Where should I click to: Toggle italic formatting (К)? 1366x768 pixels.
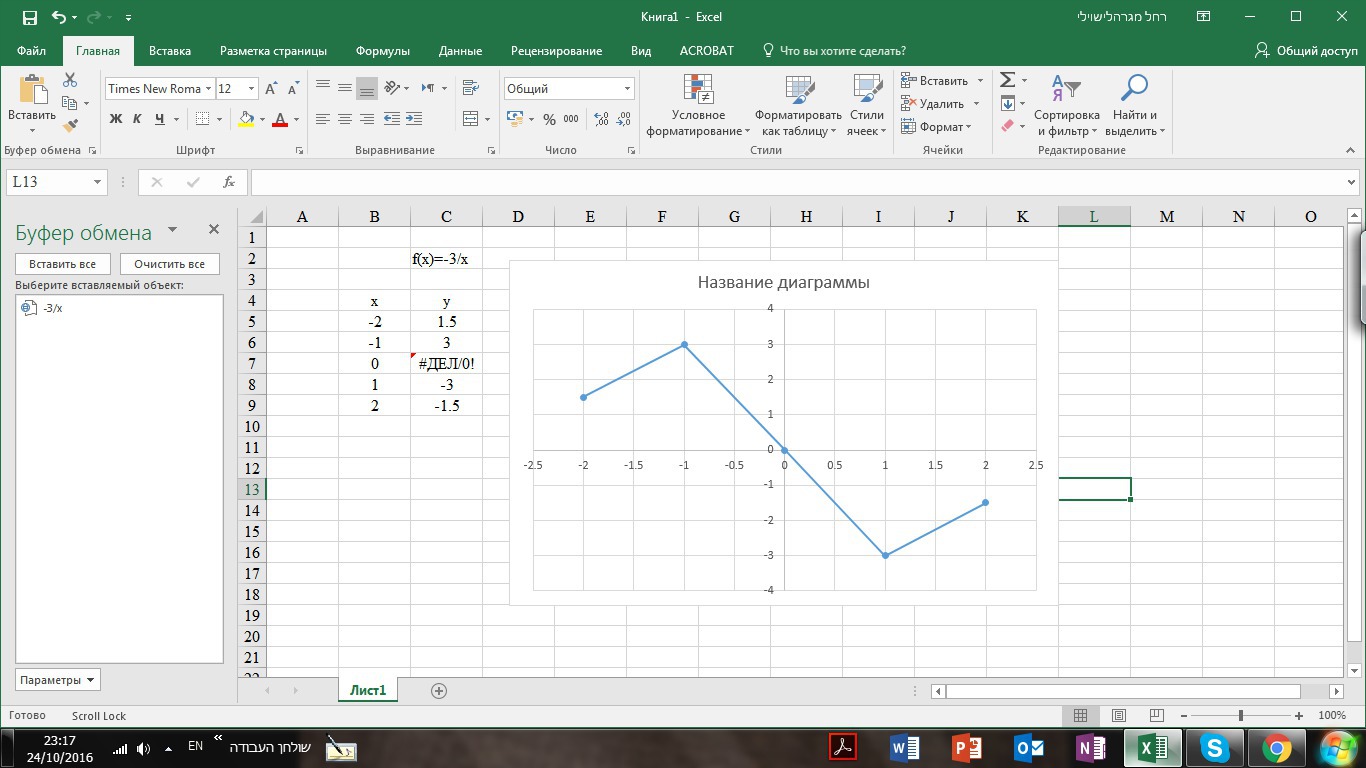point(137,119)
